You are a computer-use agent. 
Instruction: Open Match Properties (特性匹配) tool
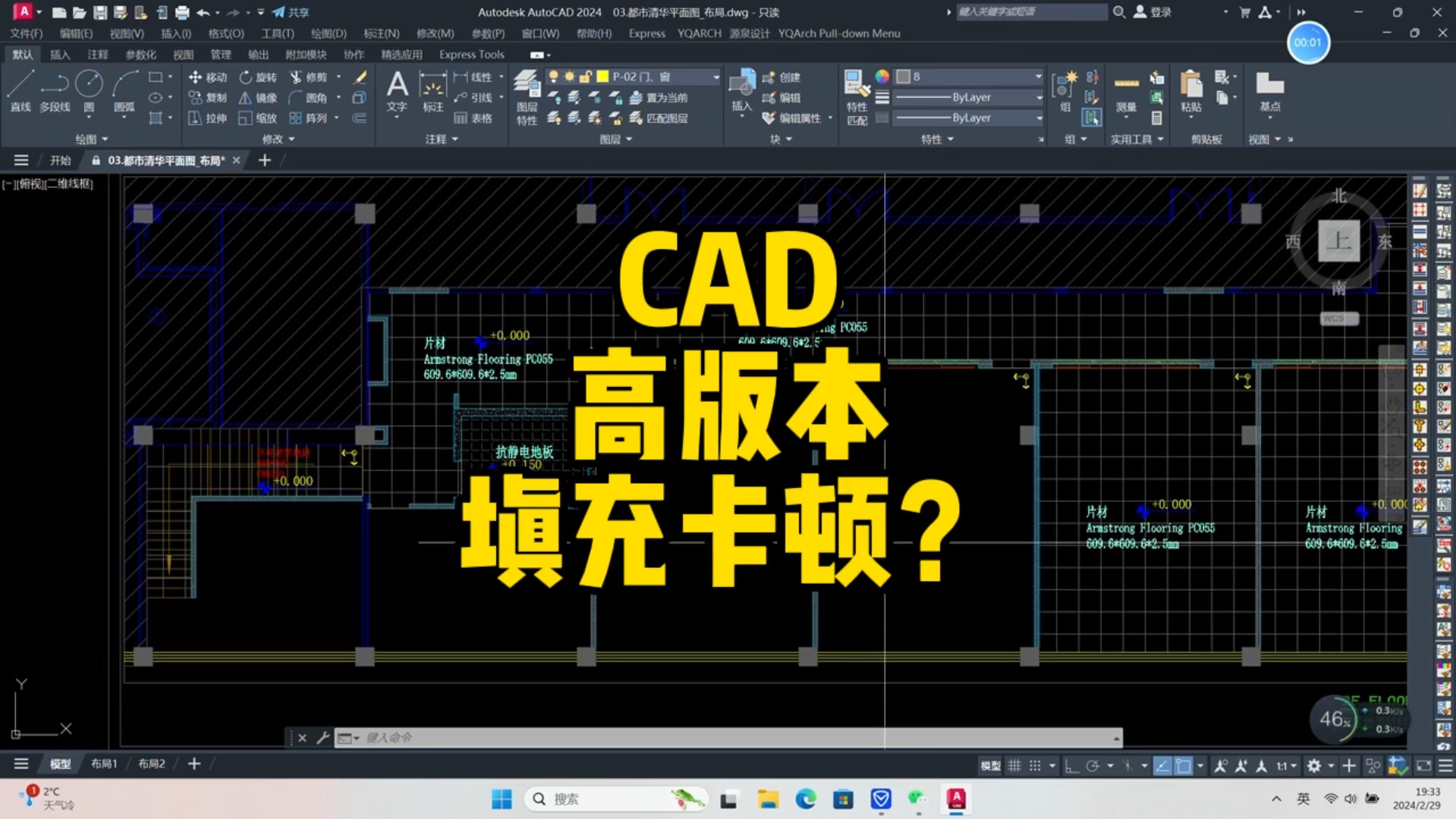coord(857,97)
